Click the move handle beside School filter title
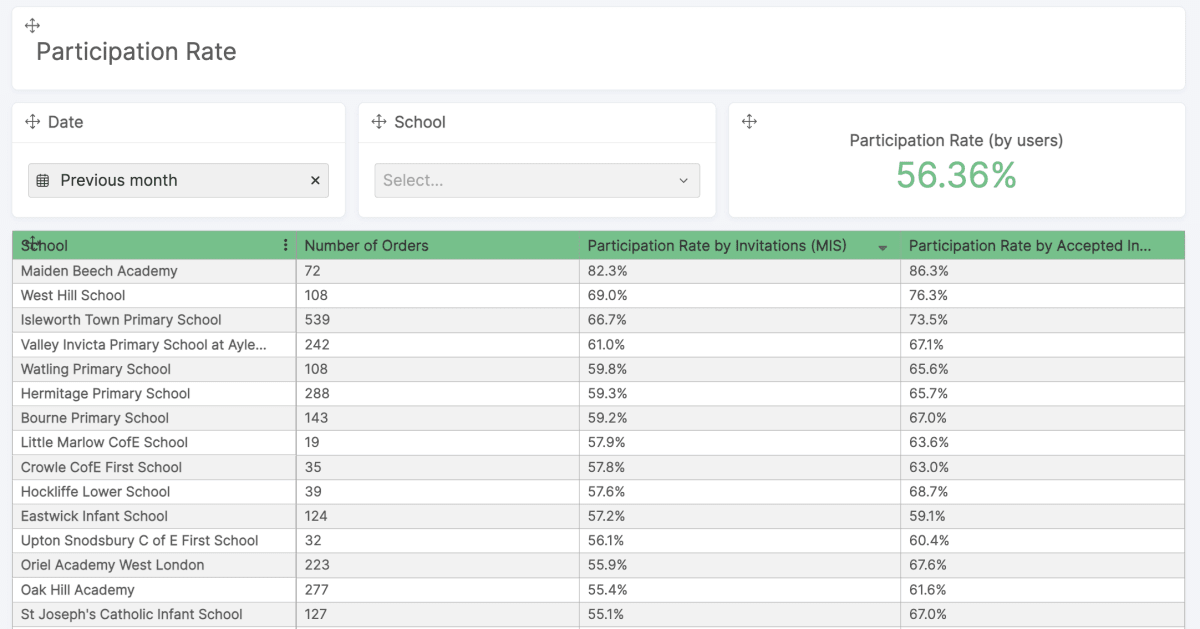Image resolution: width=1200 pixels, height=629 pixels. point(379,122)
